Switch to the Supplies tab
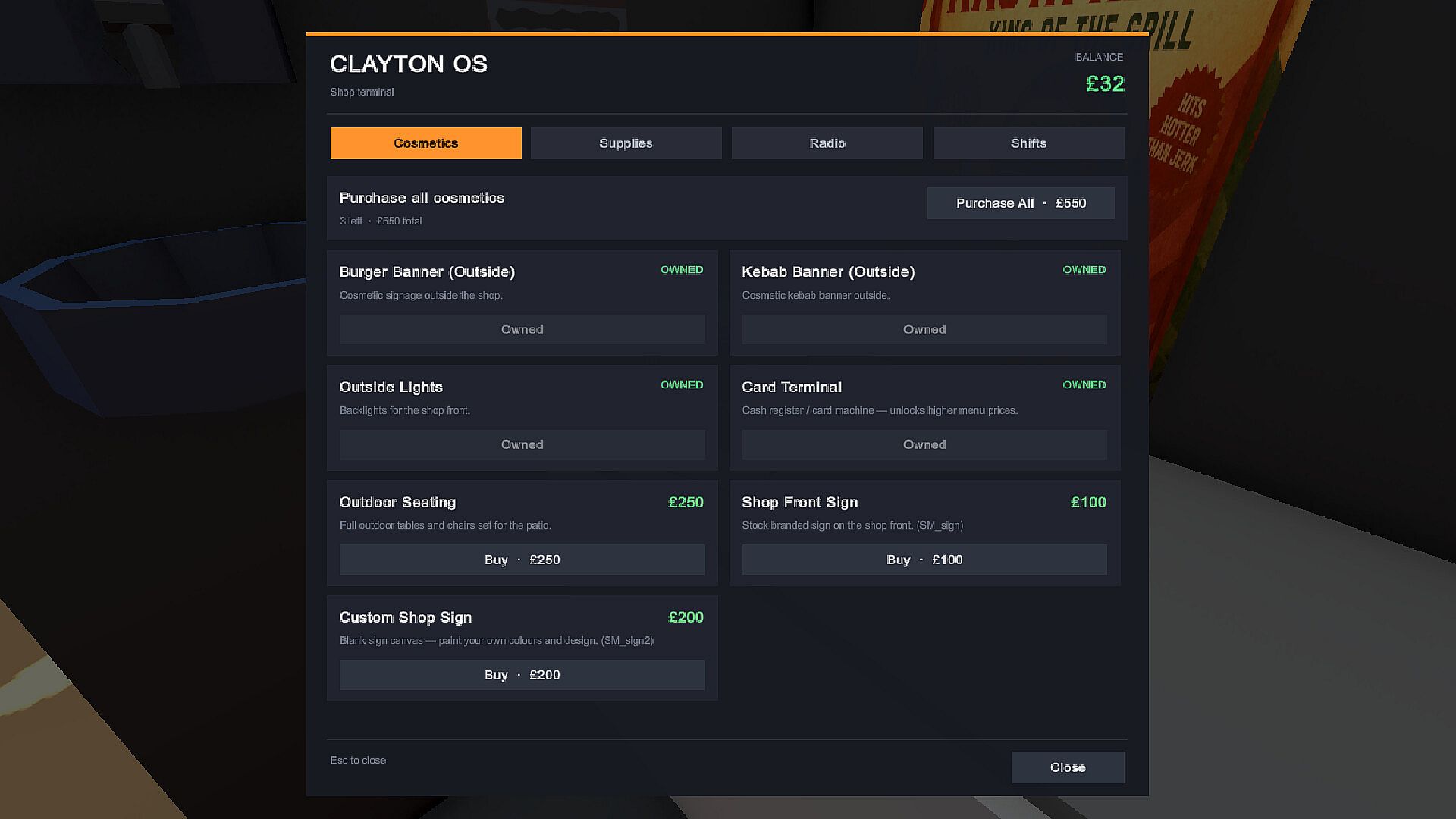This screenshot has height=819, width=1456. pos(626,143)
